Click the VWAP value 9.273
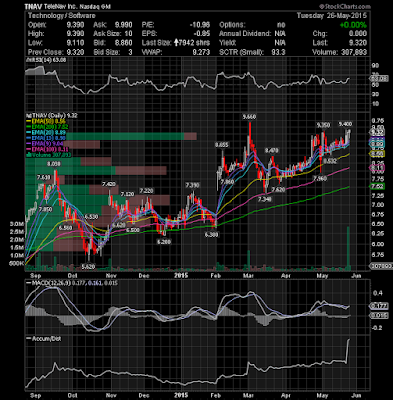The height and width of the screenshot is (400, 393). click(x=201, y=52)
